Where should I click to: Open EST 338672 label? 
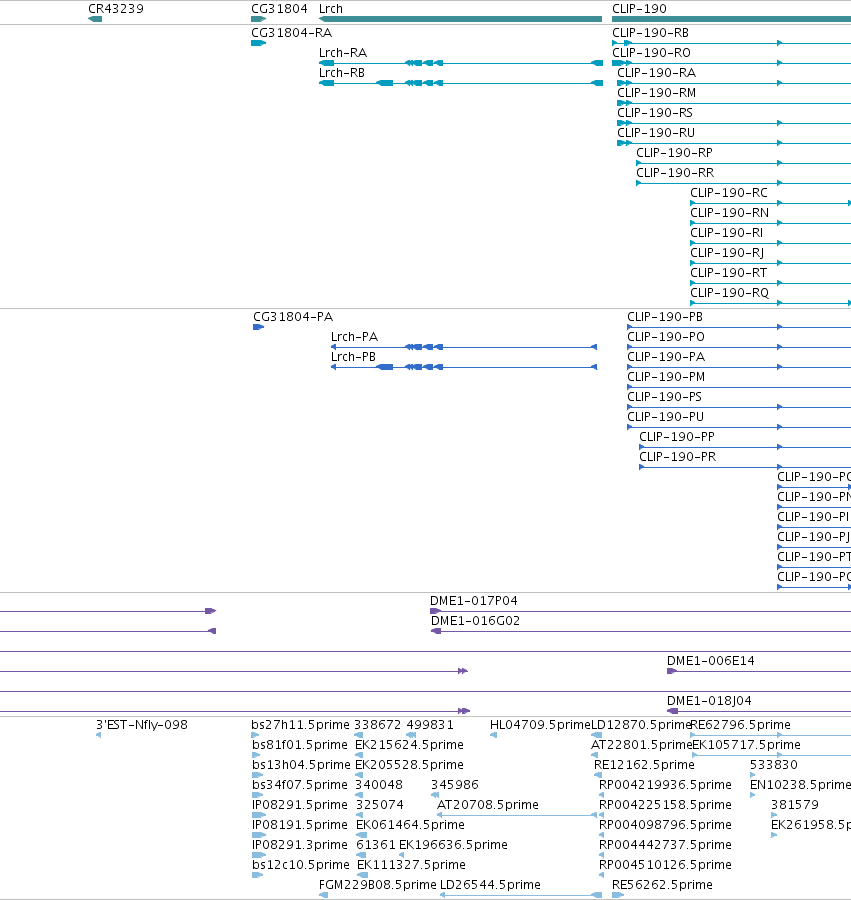377,725
